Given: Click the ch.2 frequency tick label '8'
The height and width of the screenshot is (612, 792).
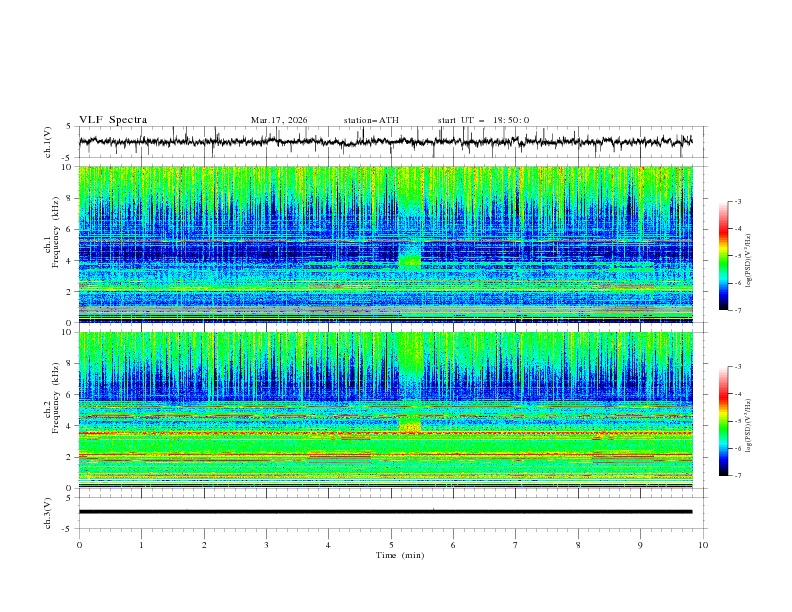Looking at the screenshot, I should (71, 364).
